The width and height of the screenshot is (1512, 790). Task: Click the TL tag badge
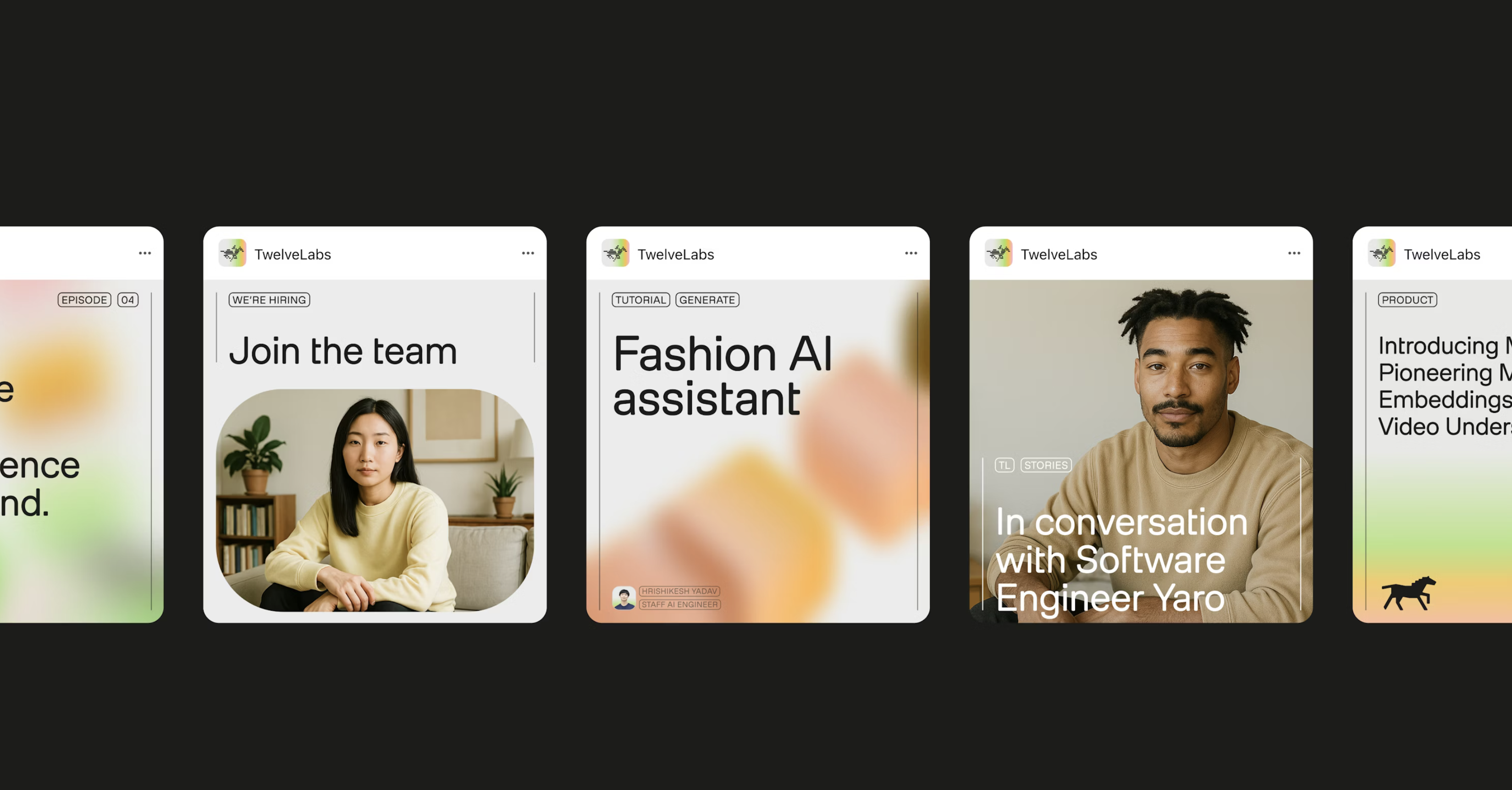pos(1004,465)
